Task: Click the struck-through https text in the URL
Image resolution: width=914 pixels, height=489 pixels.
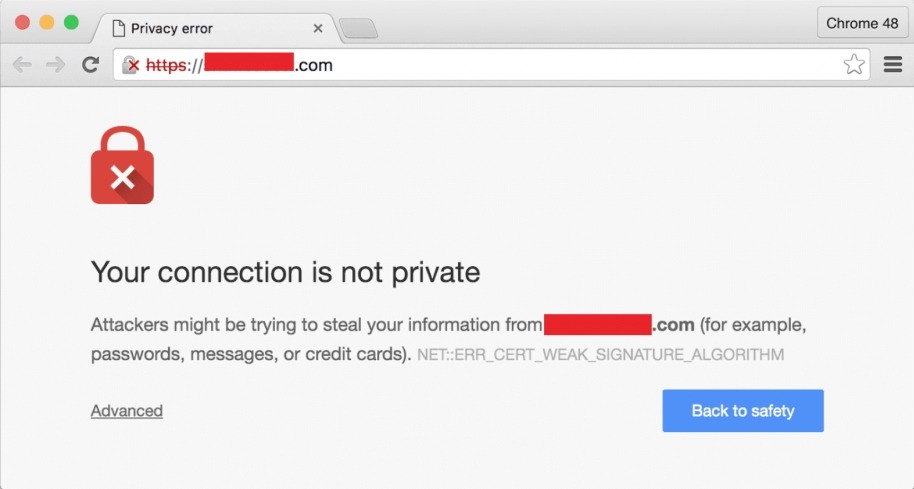Action: point(166,65)
